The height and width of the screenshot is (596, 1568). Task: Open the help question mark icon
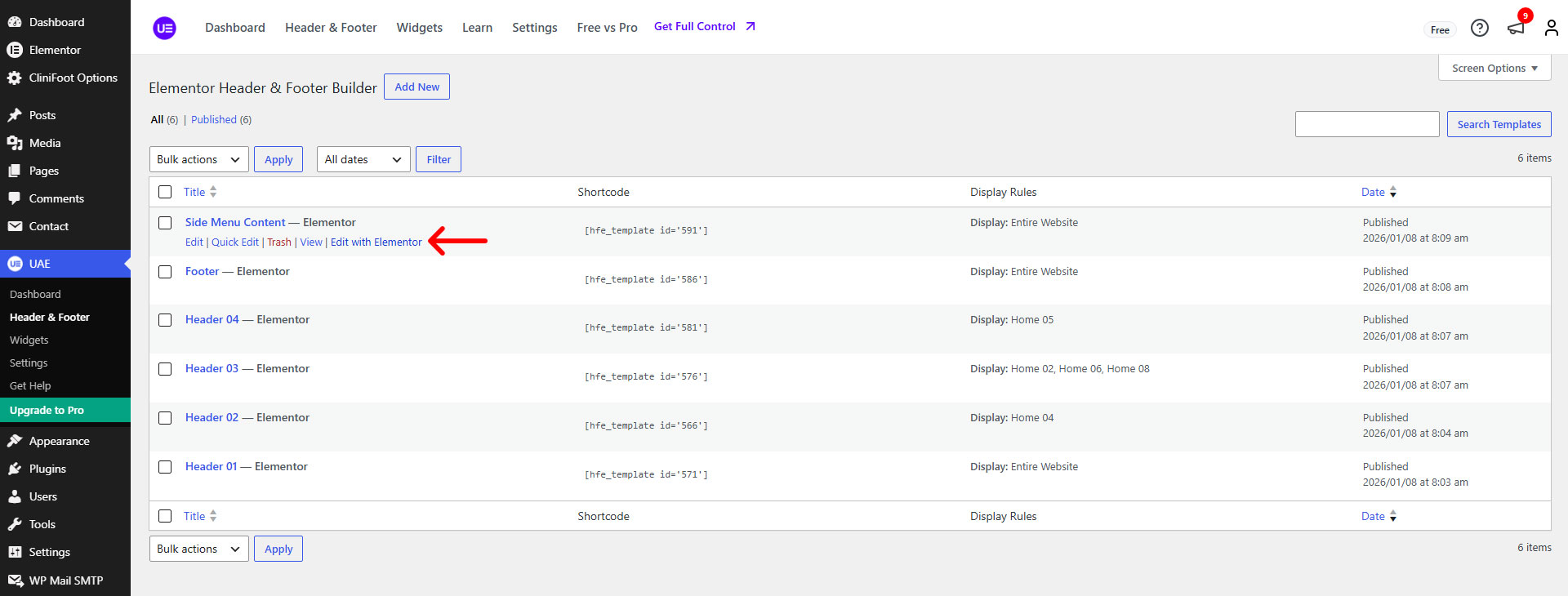click(x=1479, y=28)
